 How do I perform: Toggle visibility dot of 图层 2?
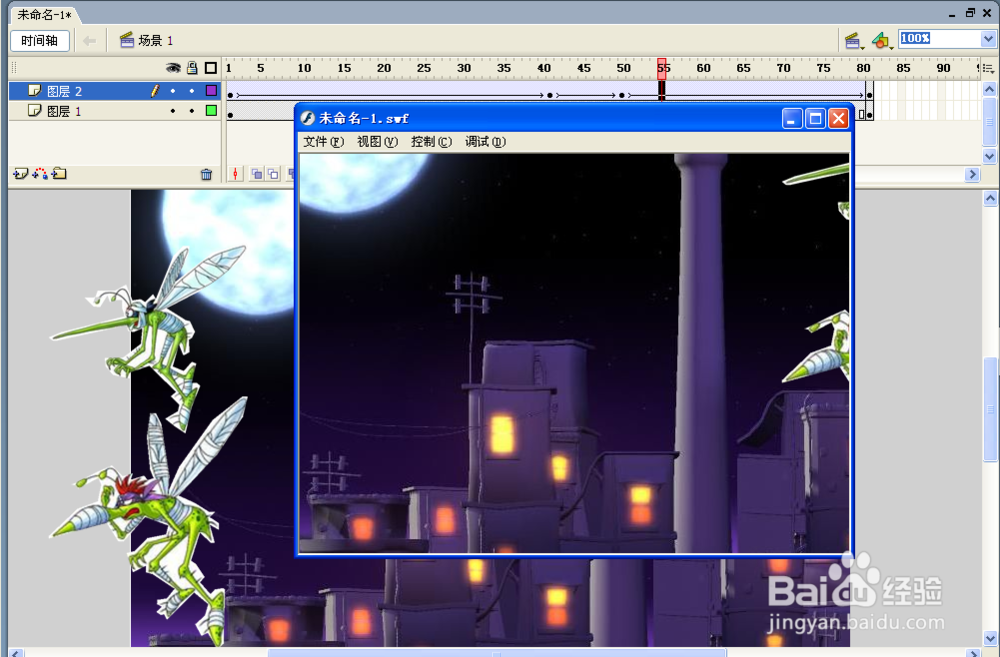click(x=173, y=91)
